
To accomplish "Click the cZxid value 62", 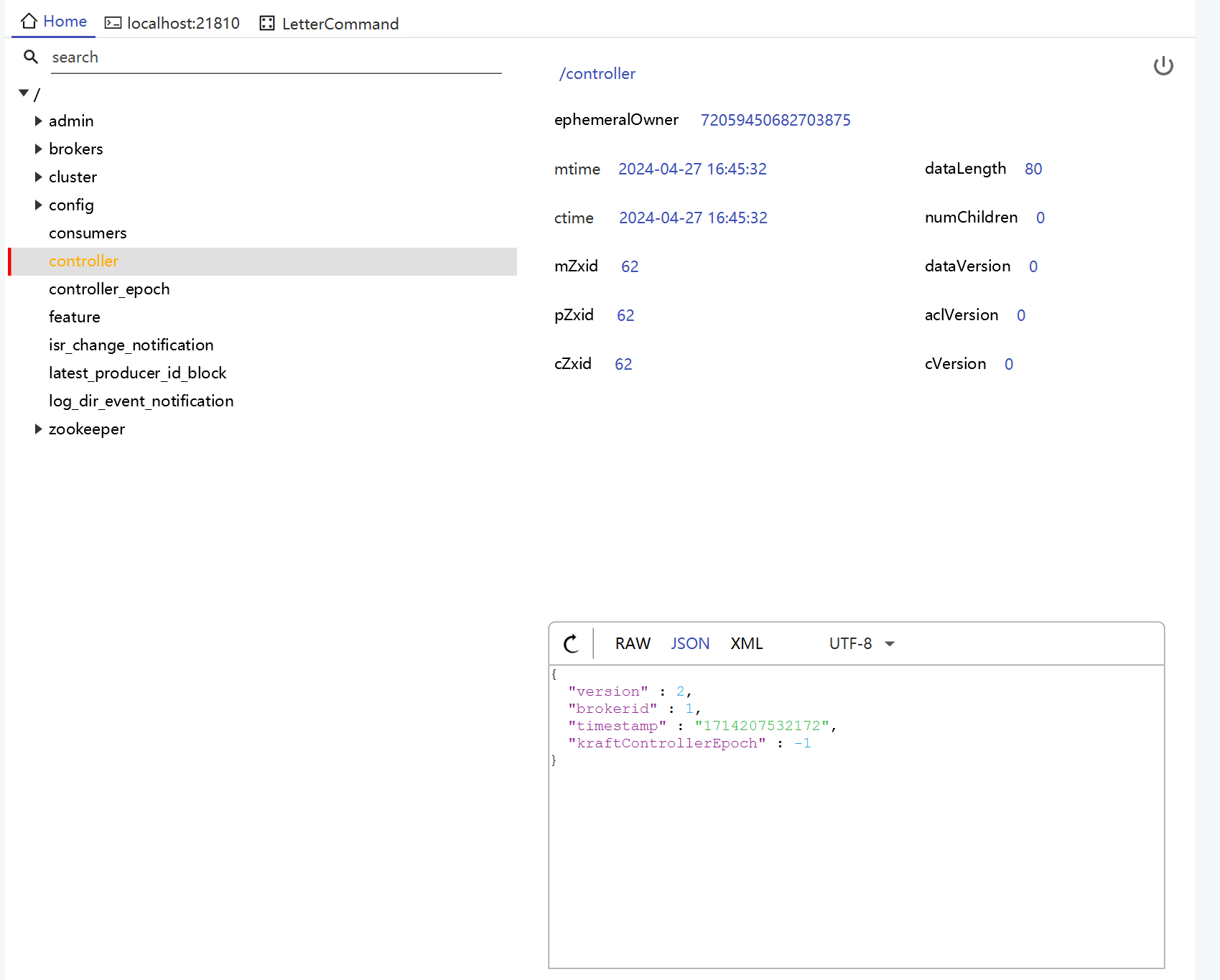I will [623, 364].
